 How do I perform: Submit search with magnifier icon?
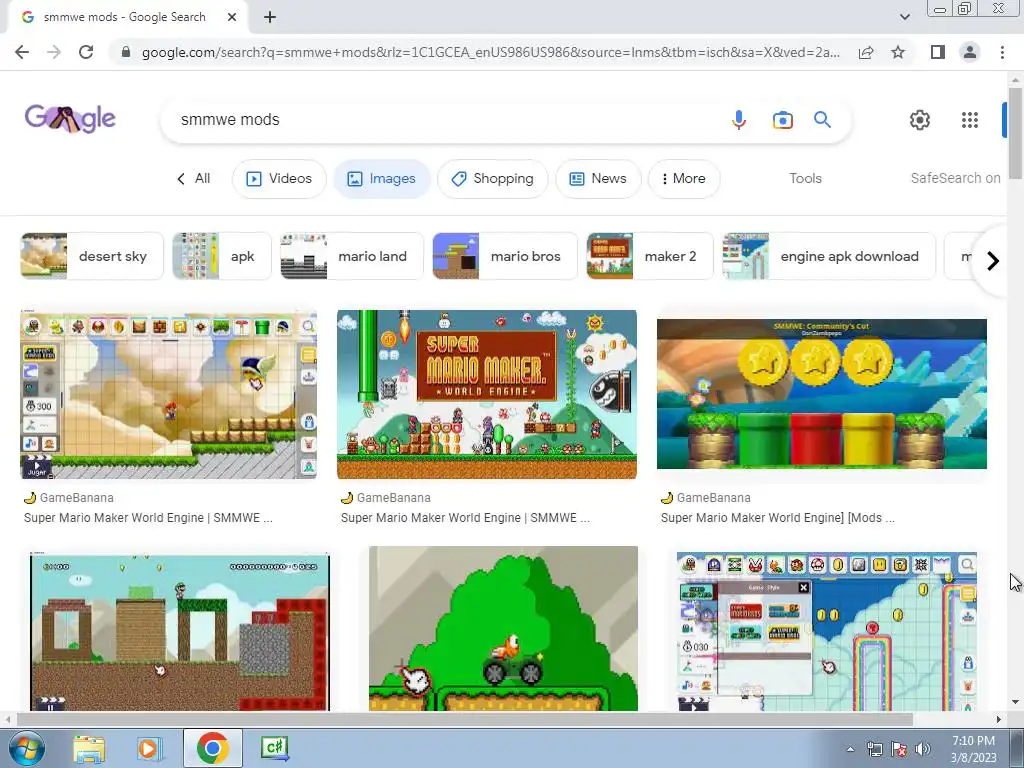(x=822, y=120)
